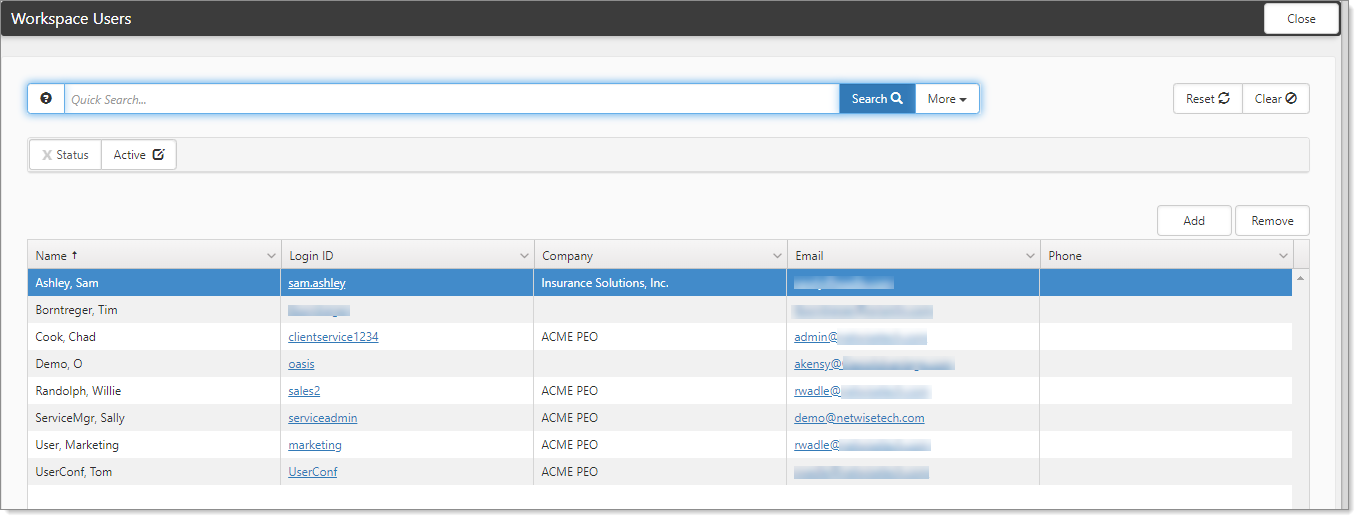Open the sales2 login link

tap(304, 391)
